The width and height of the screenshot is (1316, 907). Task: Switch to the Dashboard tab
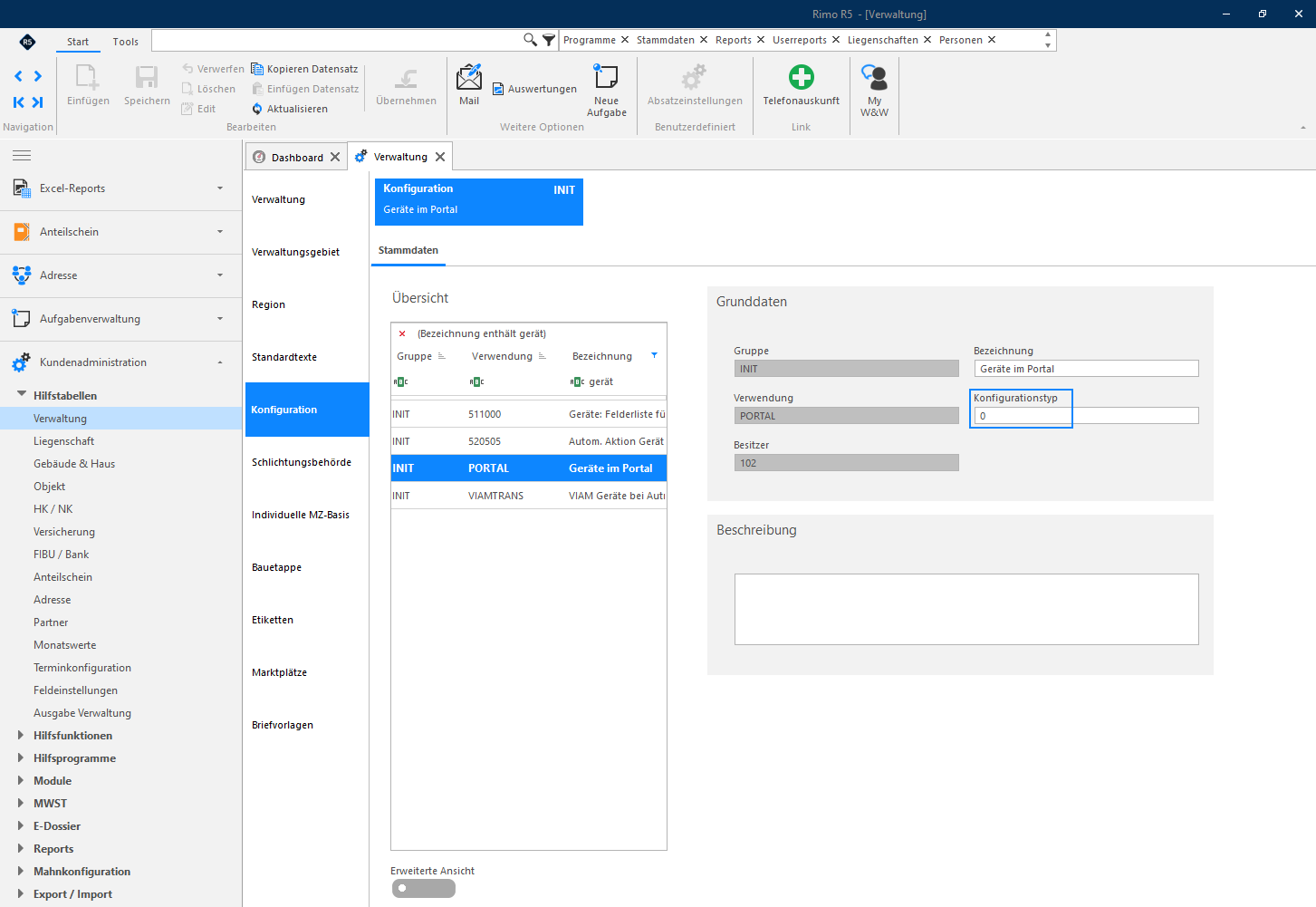point(297,158)
